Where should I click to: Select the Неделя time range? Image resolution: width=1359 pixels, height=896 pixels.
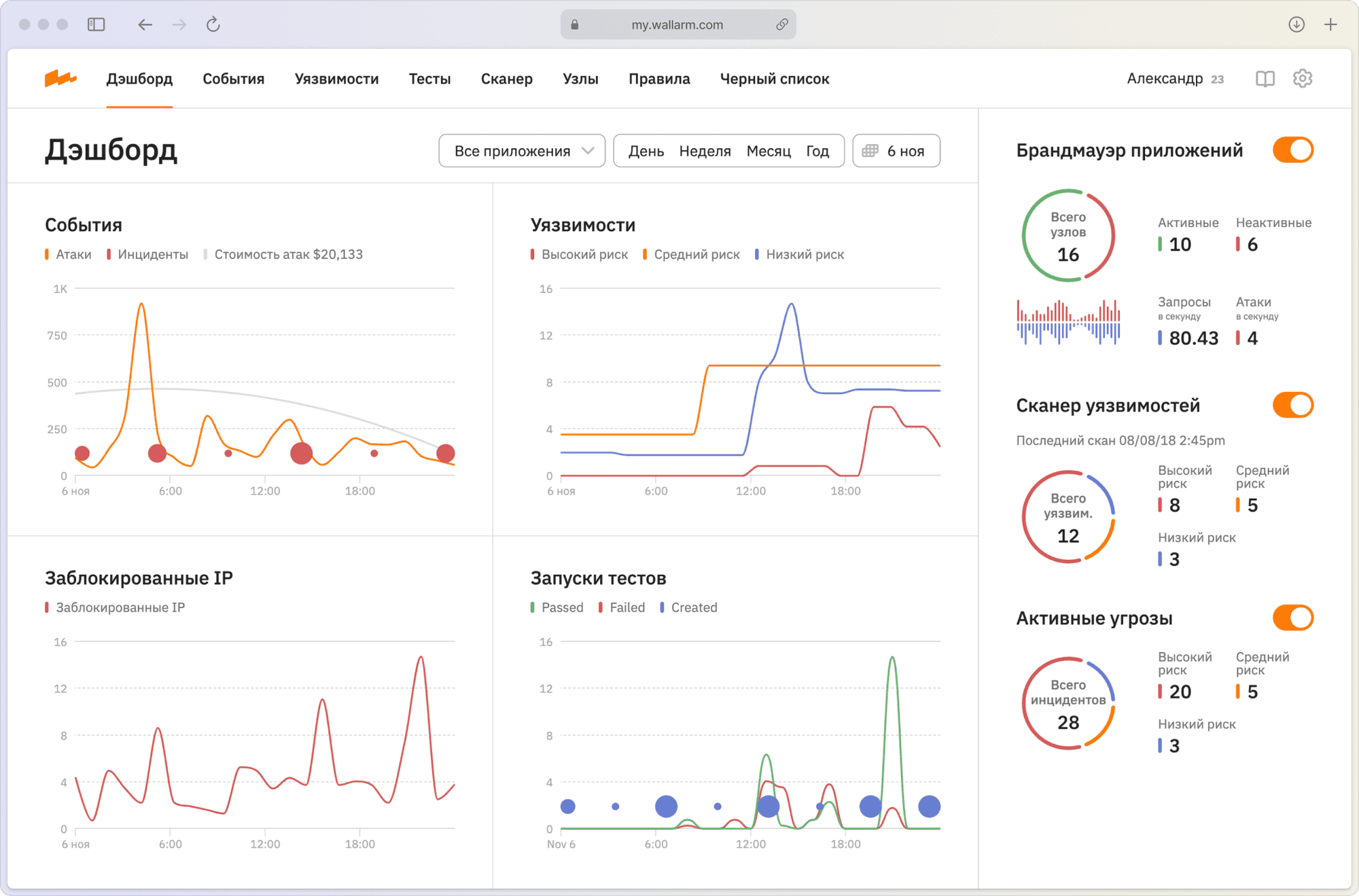coord(705,151)
